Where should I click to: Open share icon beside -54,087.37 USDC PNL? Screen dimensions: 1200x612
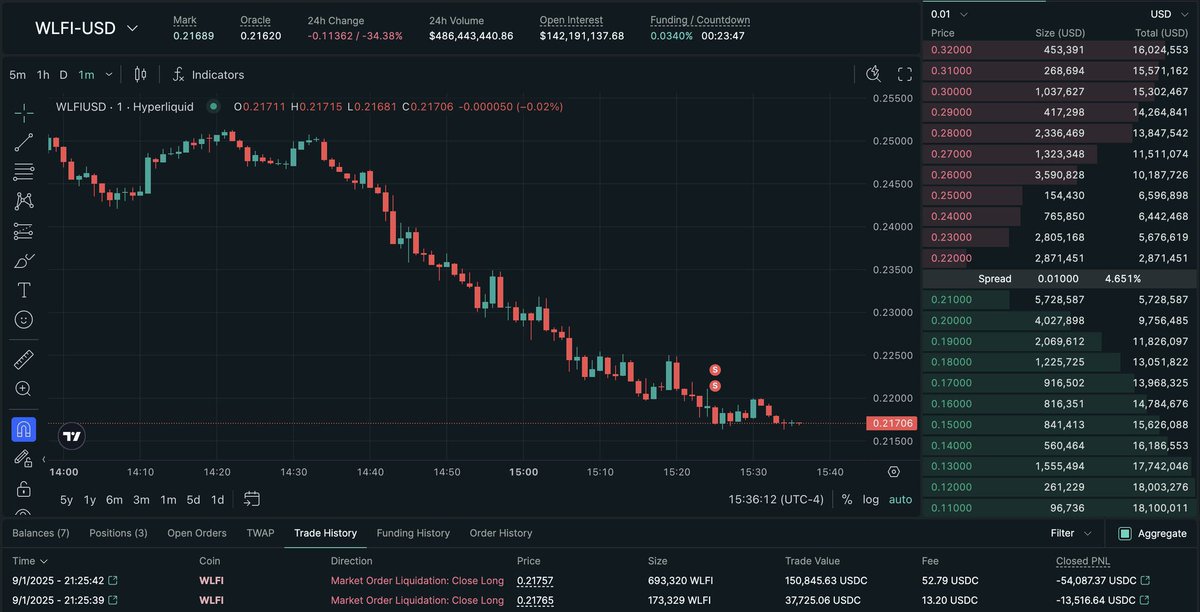[x=1145, y=581]
